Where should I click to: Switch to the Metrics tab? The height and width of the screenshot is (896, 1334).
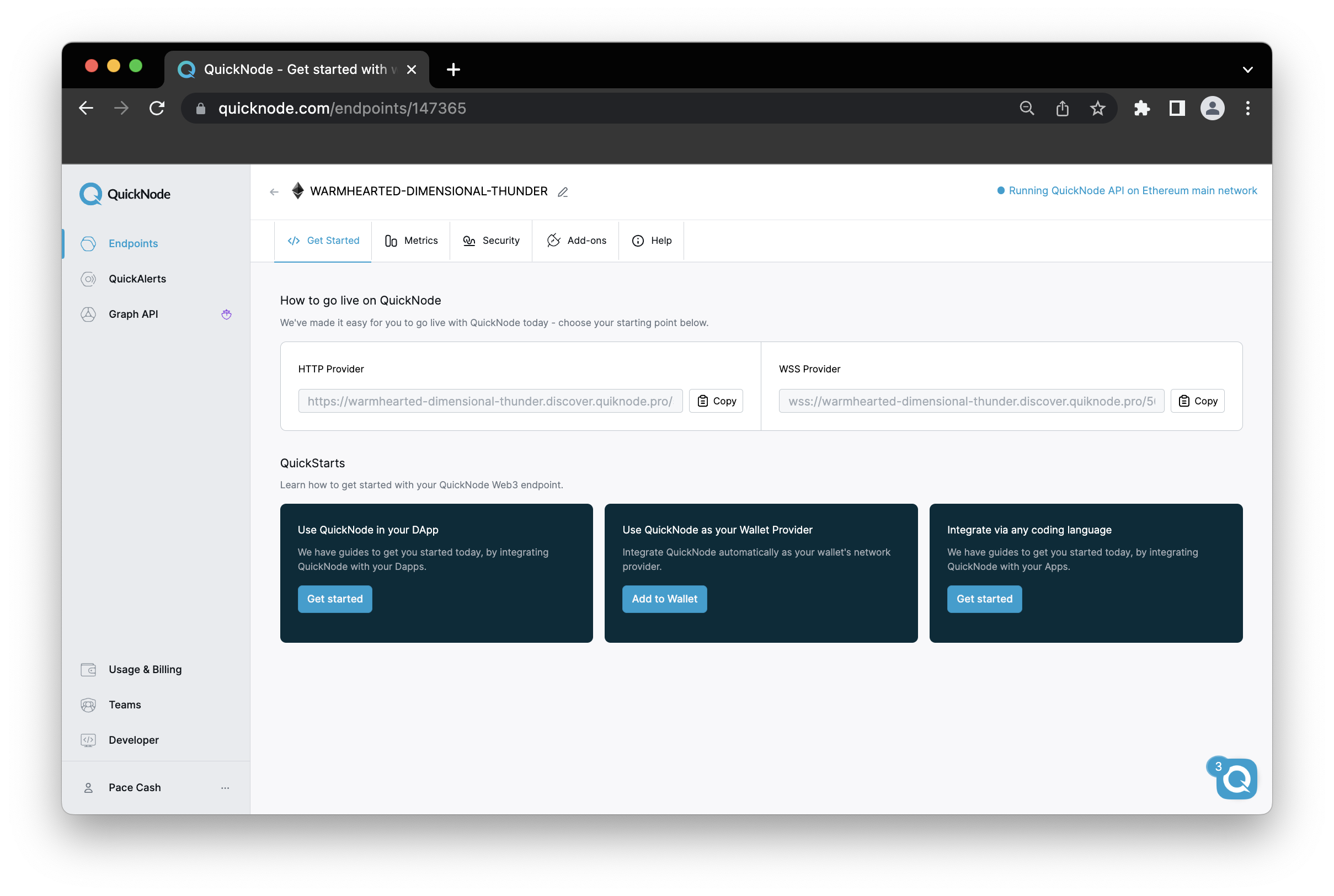pos(411,241)
